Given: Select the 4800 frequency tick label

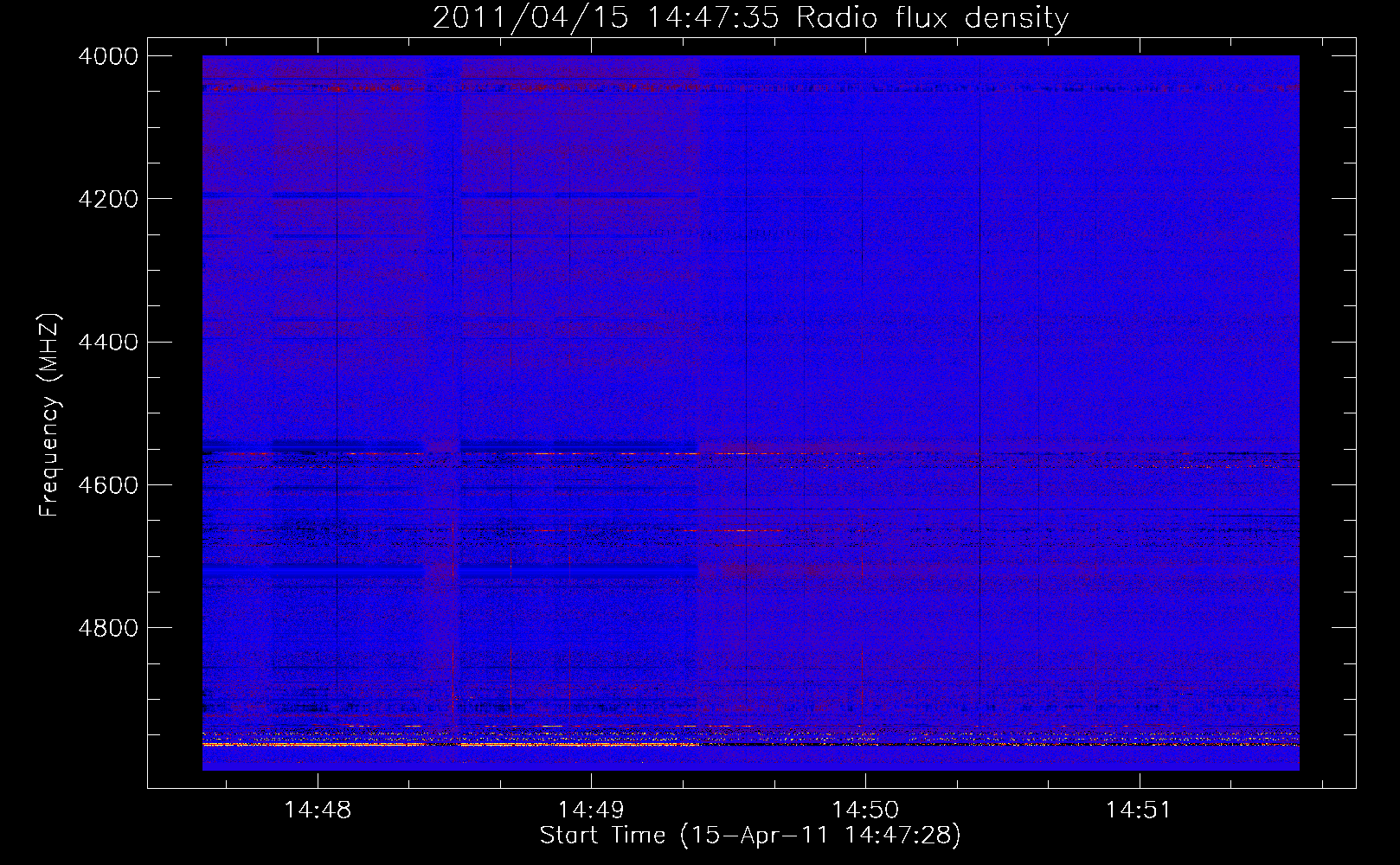Looking at the screenshot, I should pos(108,627).
